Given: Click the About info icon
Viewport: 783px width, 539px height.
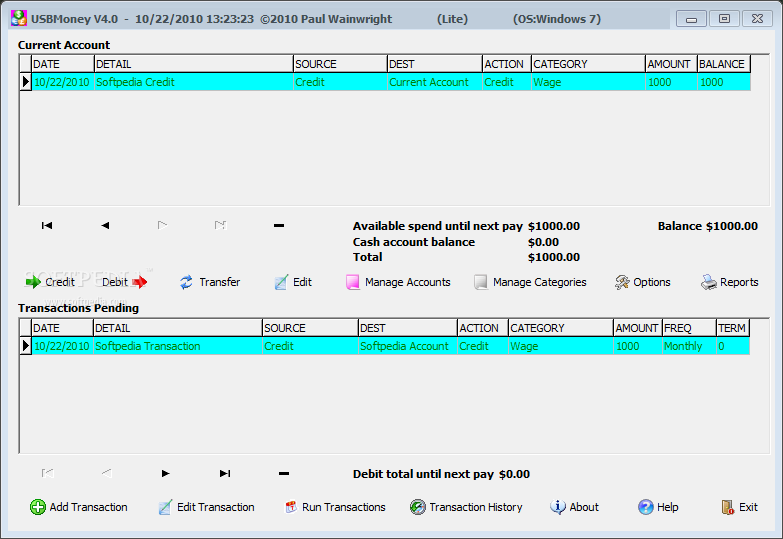Looking at the screenshot, I should 557,507.
